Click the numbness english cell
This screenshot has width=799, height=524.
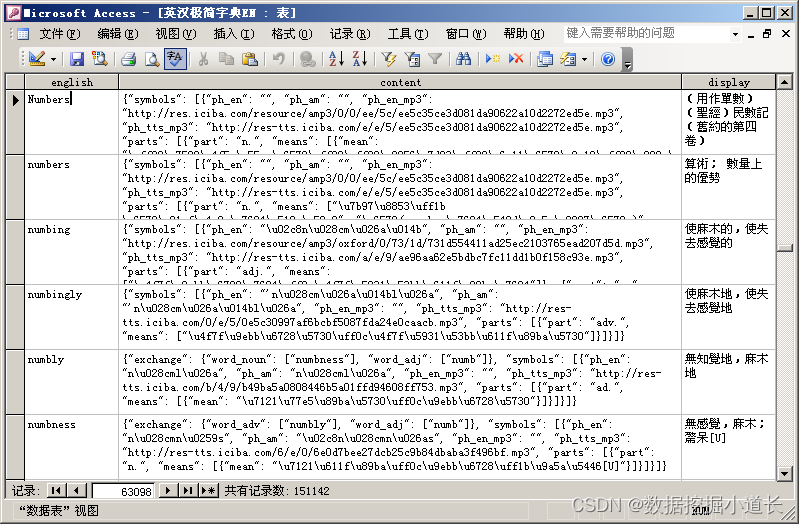pyautogui.click(x=72, y=447)
